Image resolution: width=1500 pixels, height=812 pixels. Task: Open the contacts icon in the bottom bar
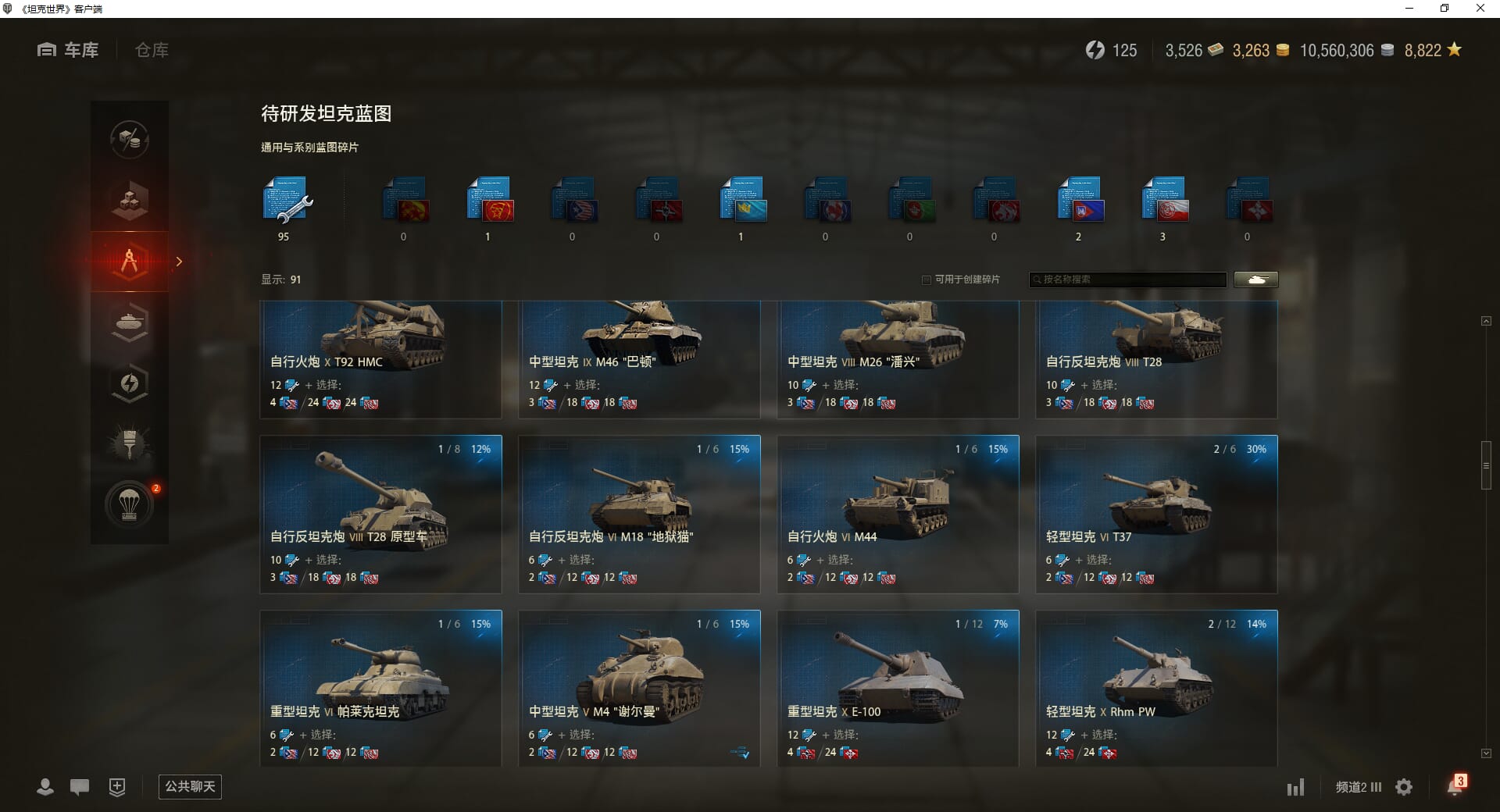point(45,787)
